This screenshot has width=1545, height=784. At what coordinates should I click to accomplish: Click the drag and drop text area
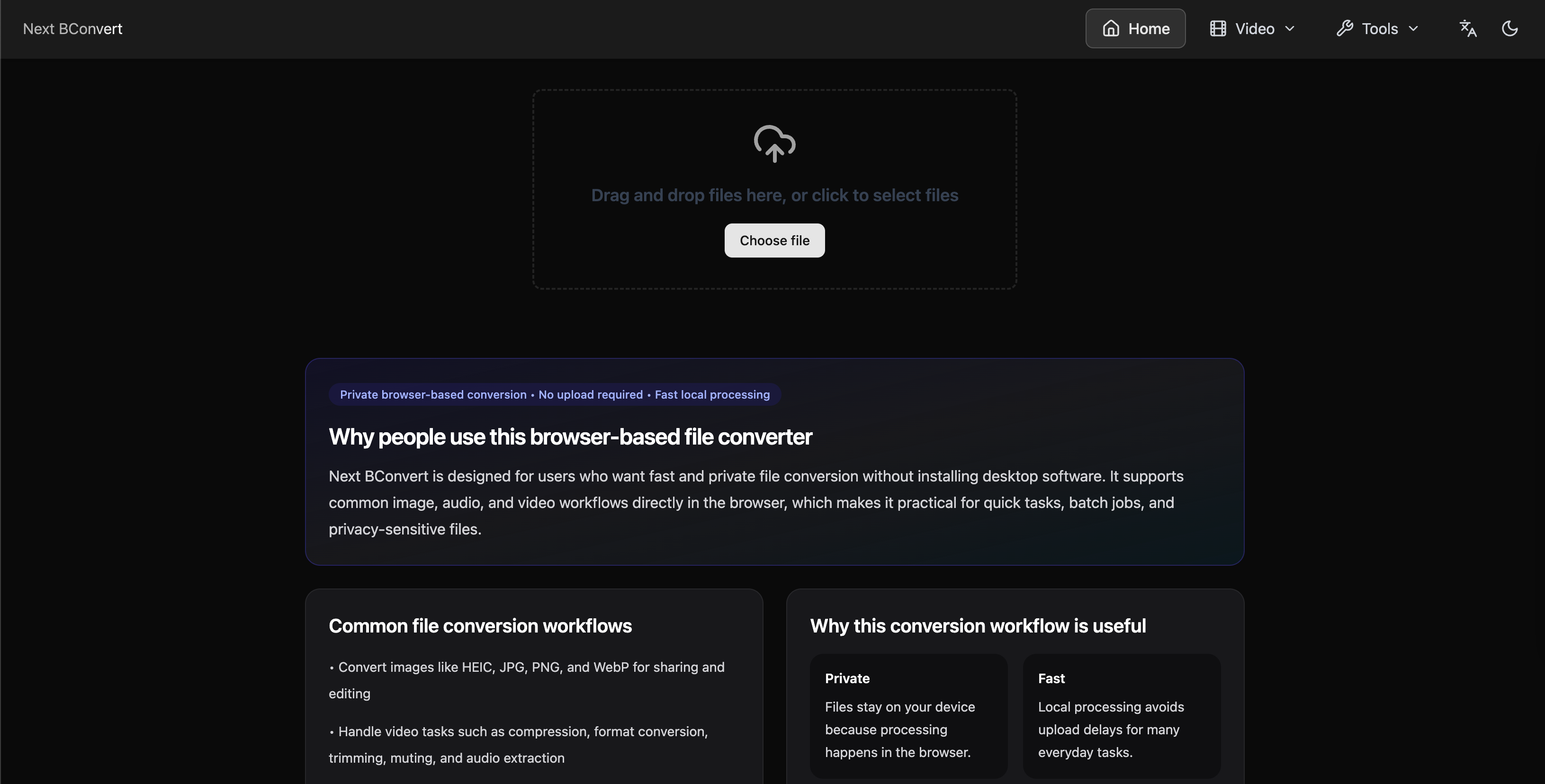pyautogui.click(x=774, y=196)
